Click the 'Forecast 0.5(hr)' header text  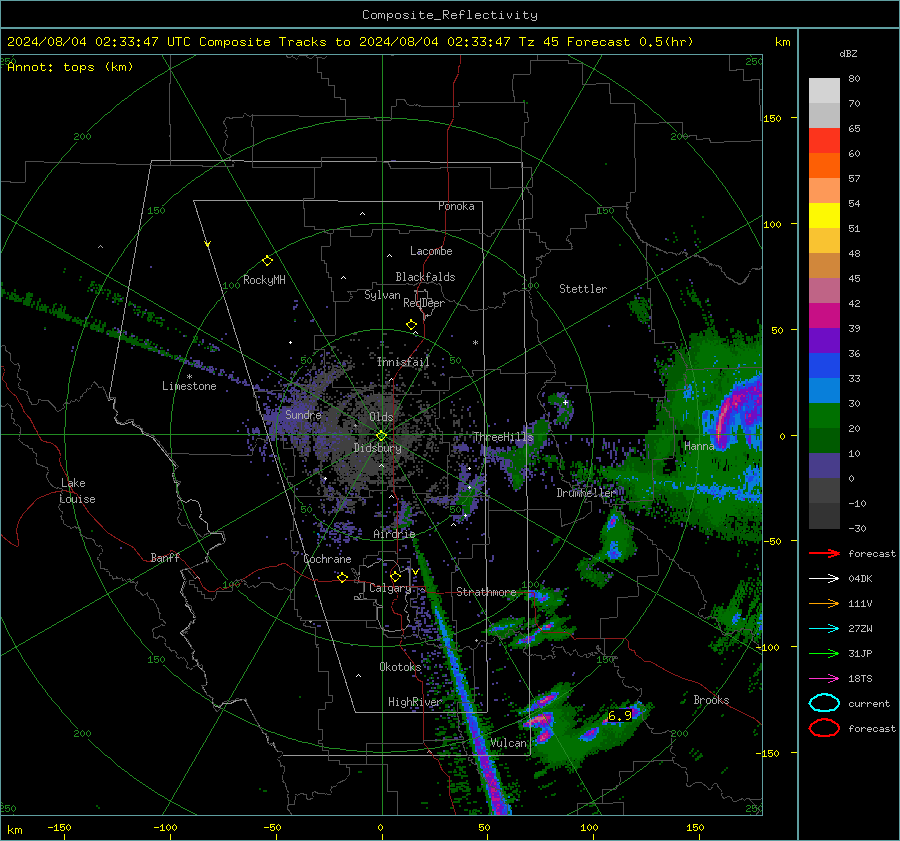630,42
